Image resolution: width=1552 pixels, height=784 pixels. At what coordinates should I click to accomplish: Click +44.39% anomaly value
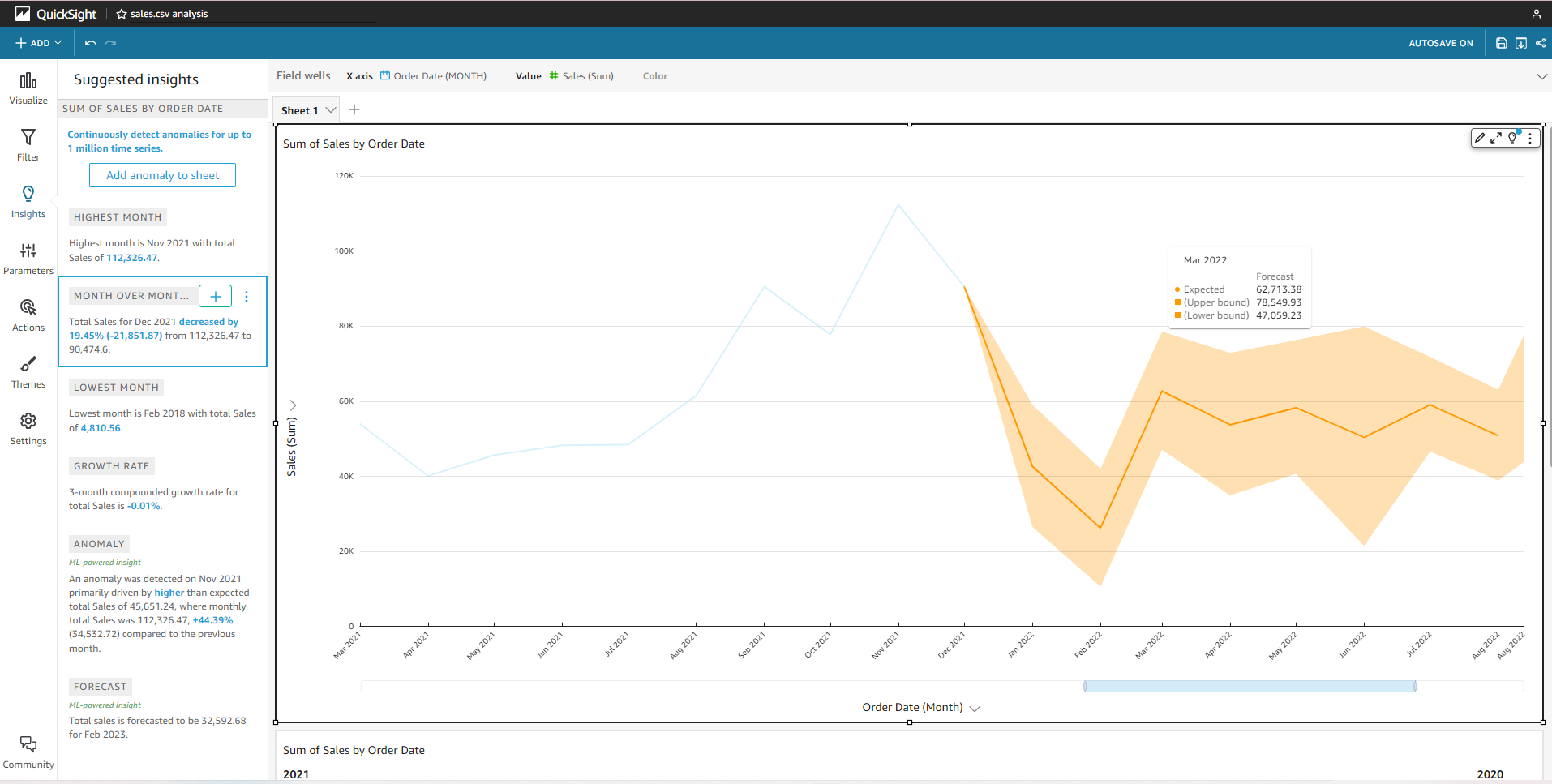pyautogui.click(x=212, y=620)
